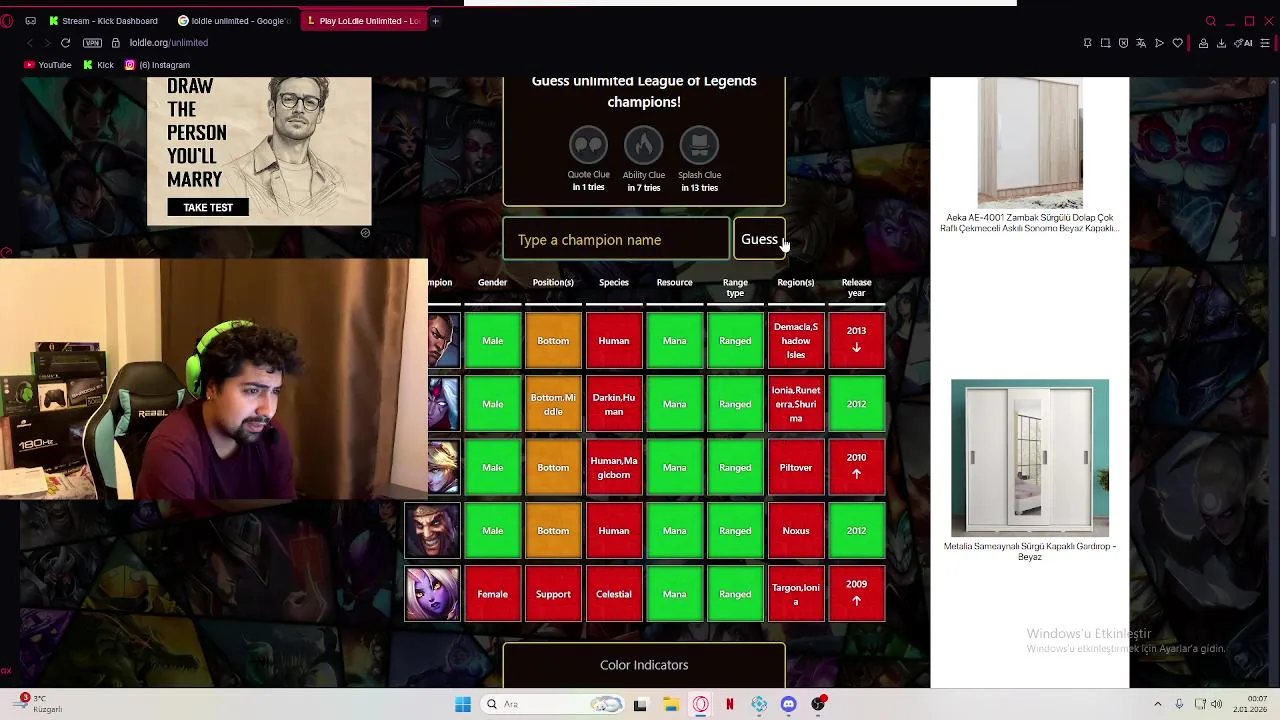Go back to previous page
This screenshot has height=720, width=1280.
pos(29,43)
